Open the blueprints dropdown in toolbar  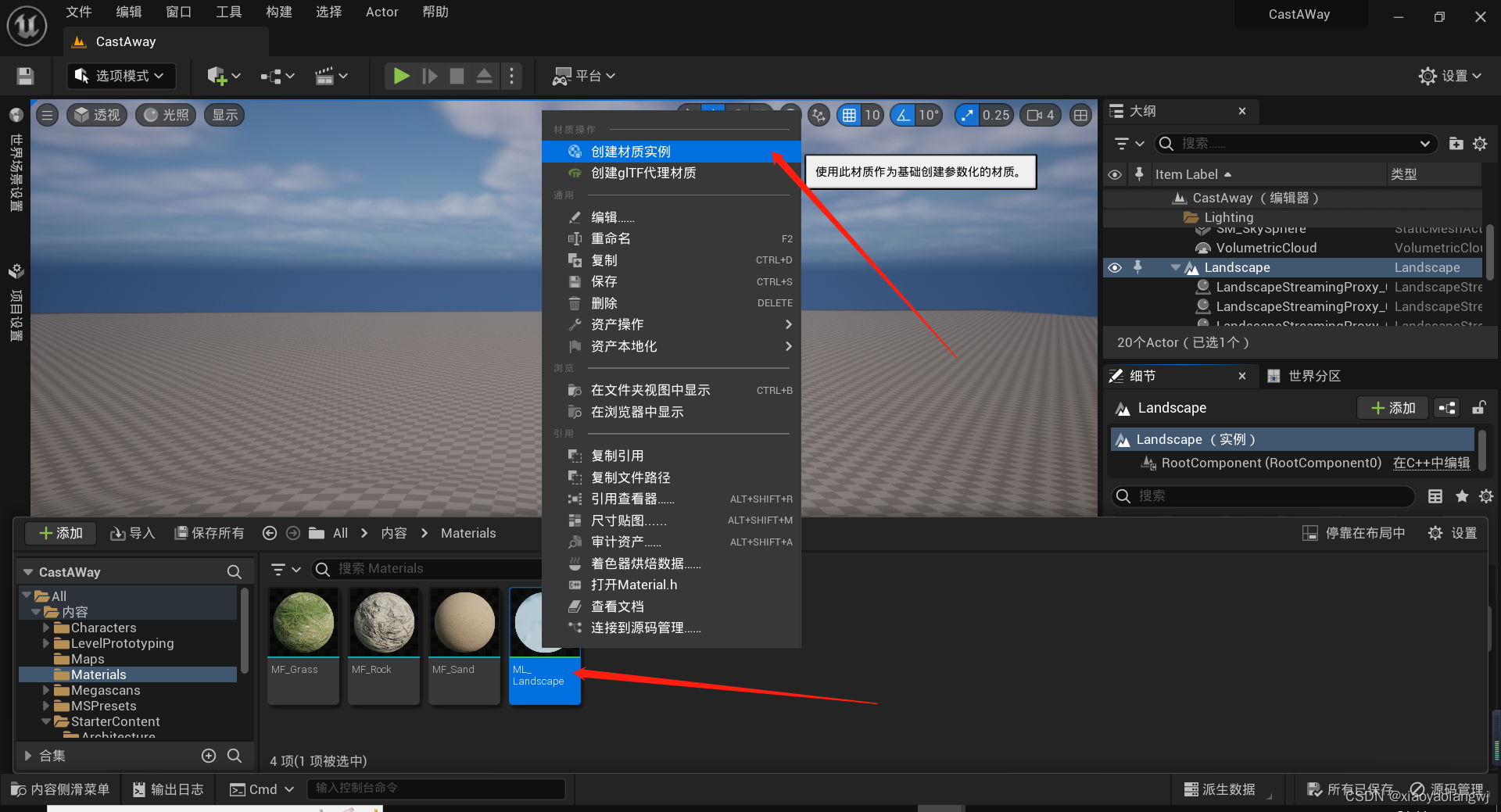click(278, 76)
